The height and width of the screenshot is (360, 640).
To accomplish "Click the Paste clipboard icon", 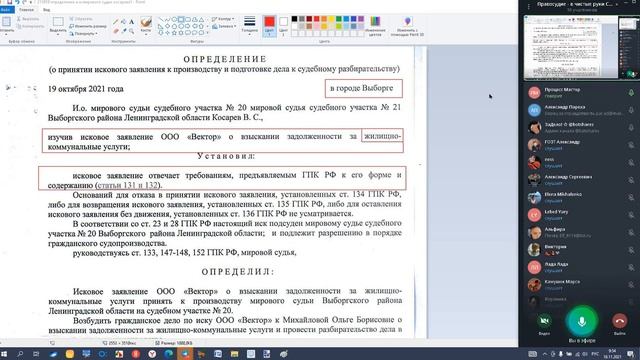I will 6,22.
